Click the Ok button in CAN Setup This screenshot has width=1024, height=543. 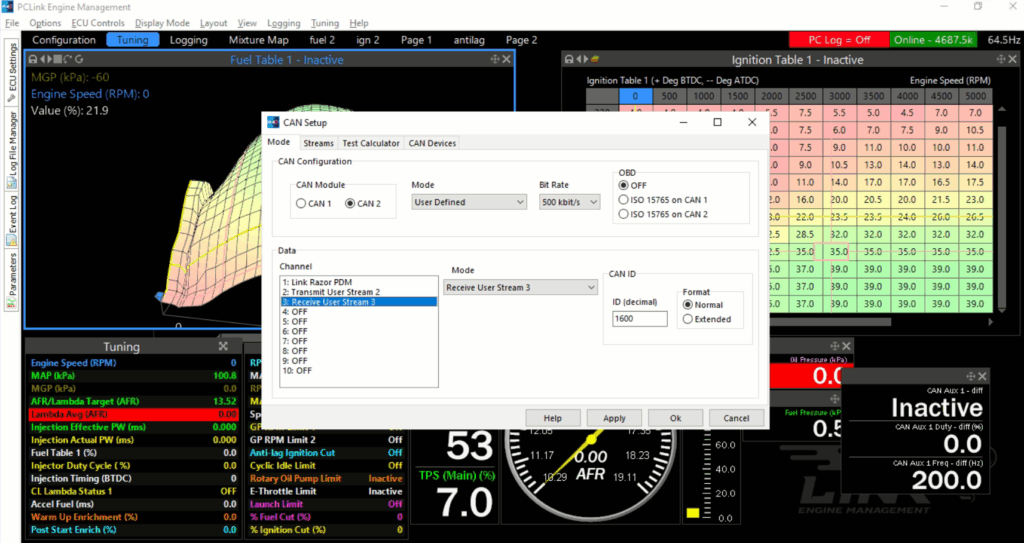click(675, 418)
